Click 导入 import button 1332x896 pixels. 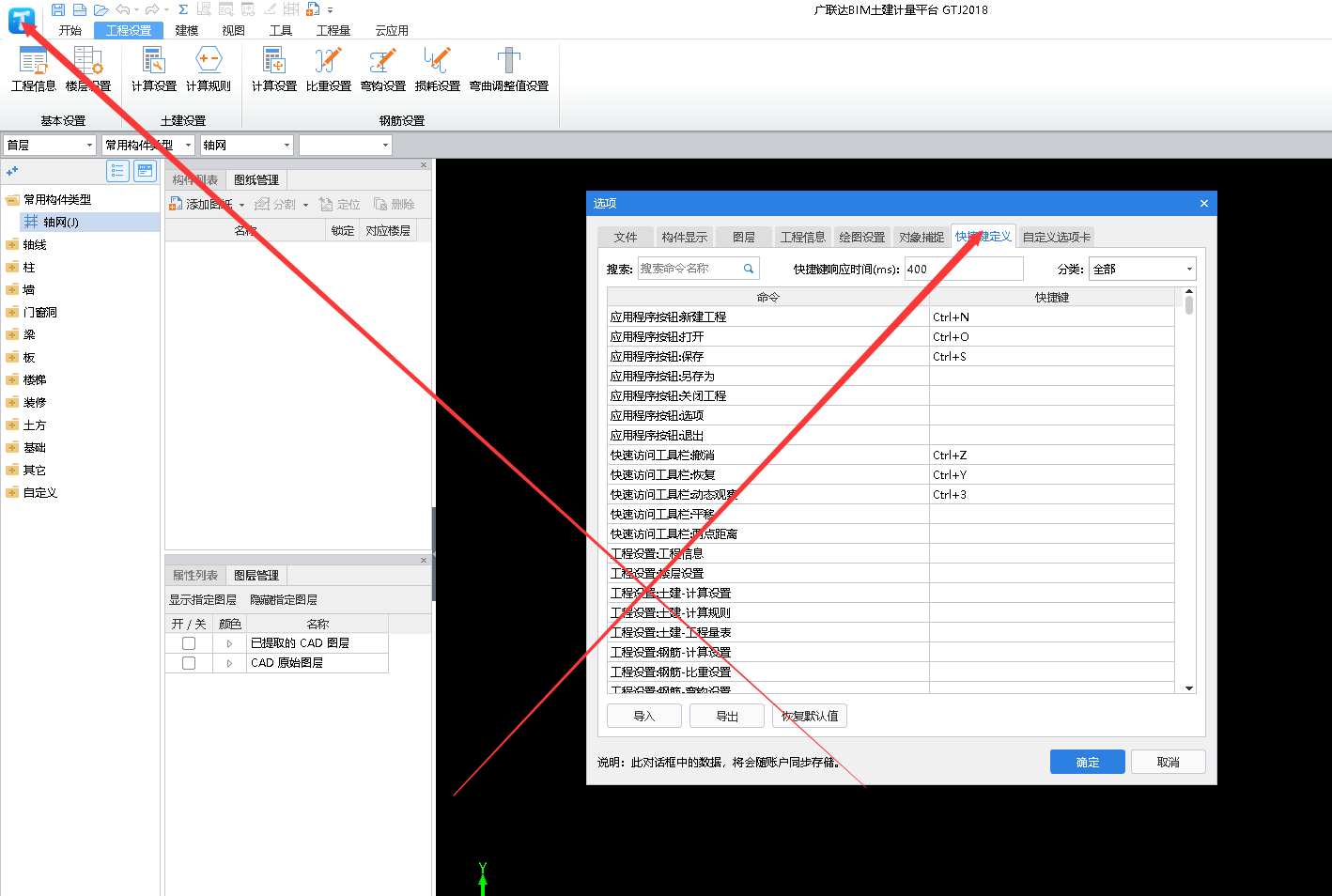tap(644, 716)
